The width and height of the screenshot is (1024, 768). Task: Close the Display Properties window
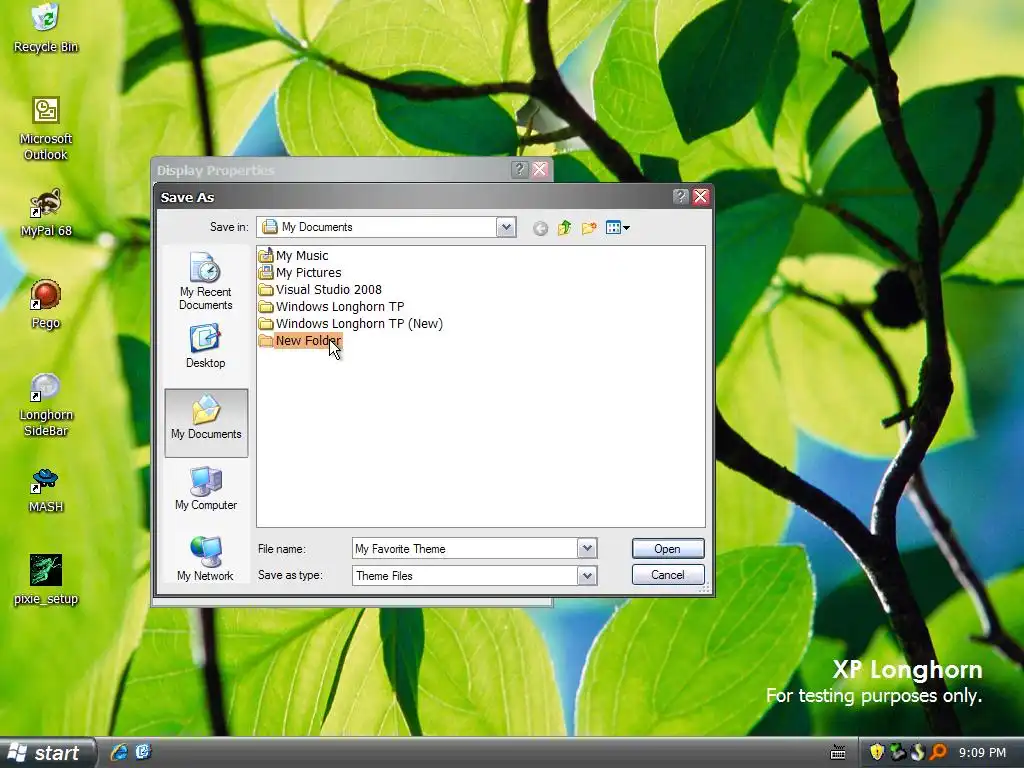coord(540,170)
